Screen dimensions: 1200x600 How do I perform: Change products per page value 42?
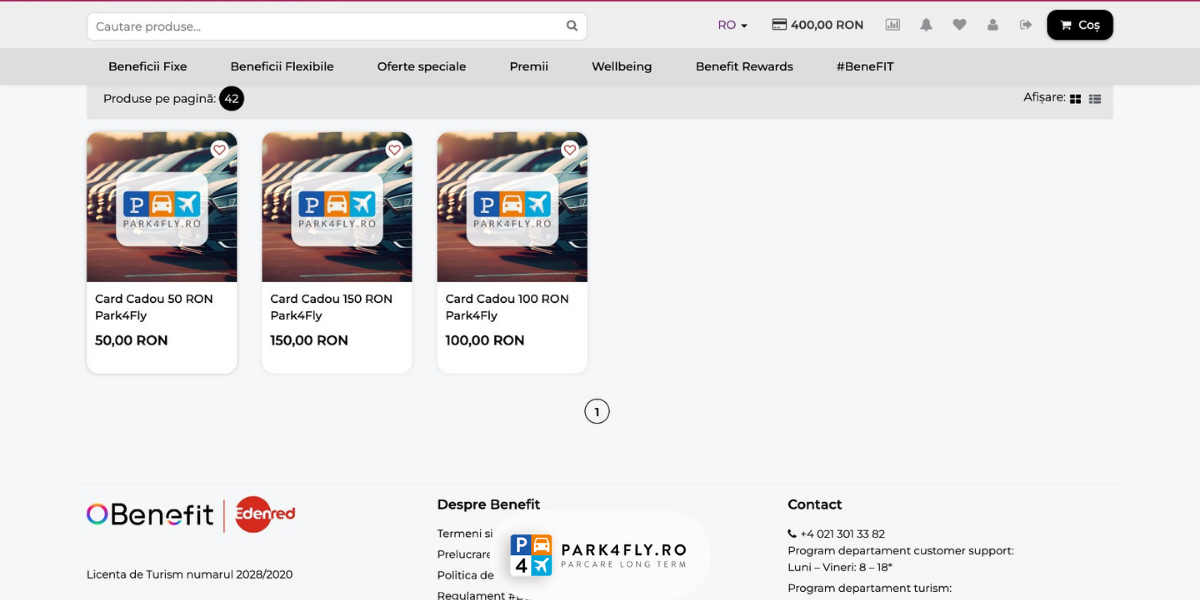(231, 98)
